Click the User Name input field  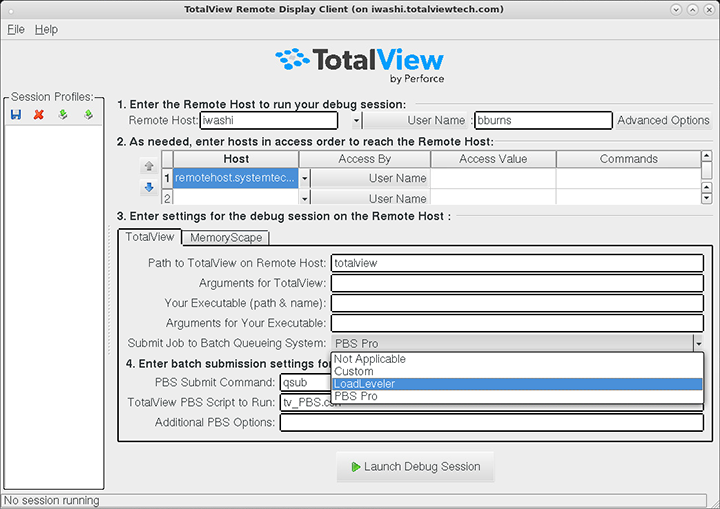(542, 121)
